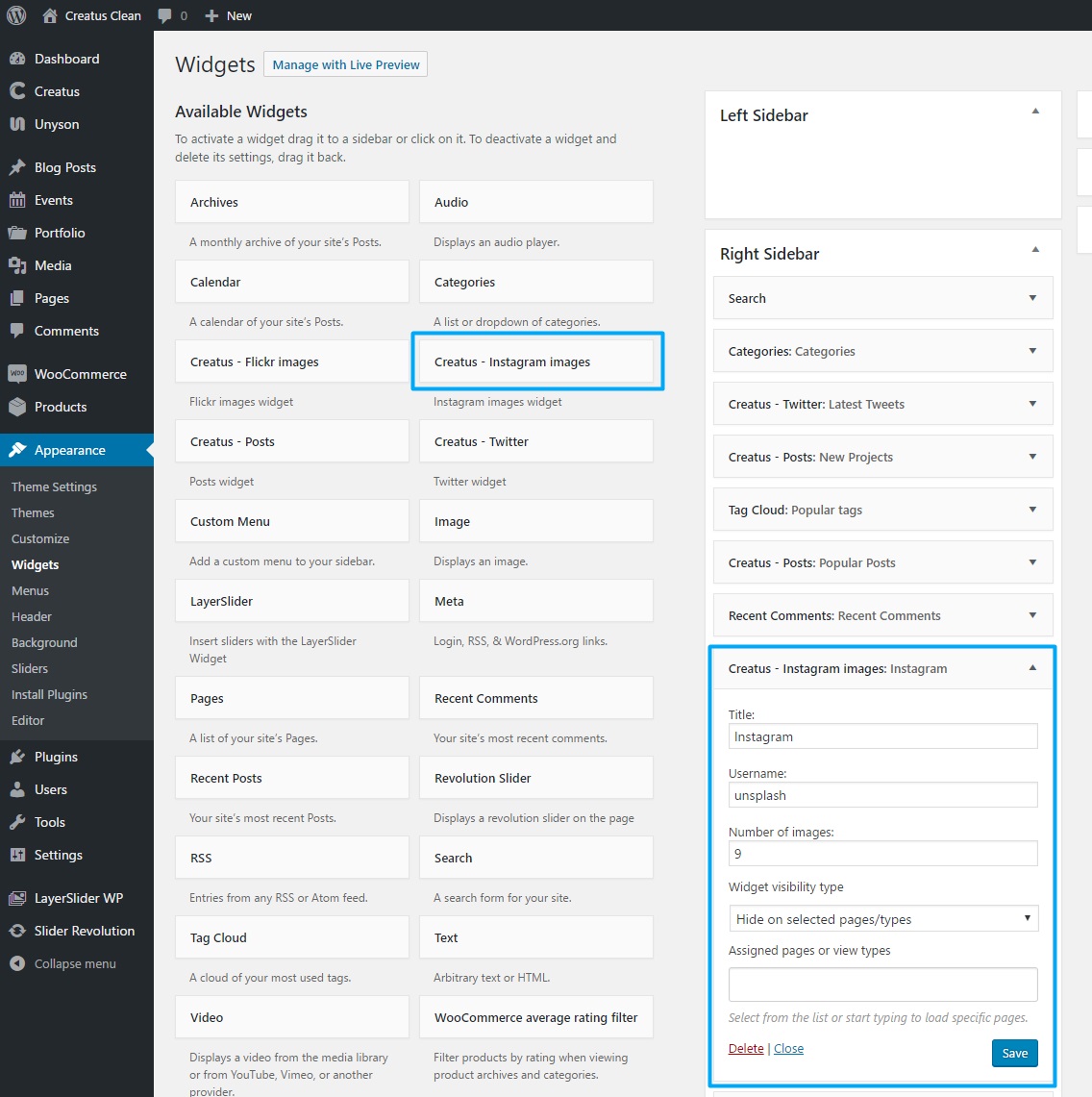Open Install Plugins submenu item
The height and width of the screenshot is (1097, 1092).
click(x=49, y=694)
